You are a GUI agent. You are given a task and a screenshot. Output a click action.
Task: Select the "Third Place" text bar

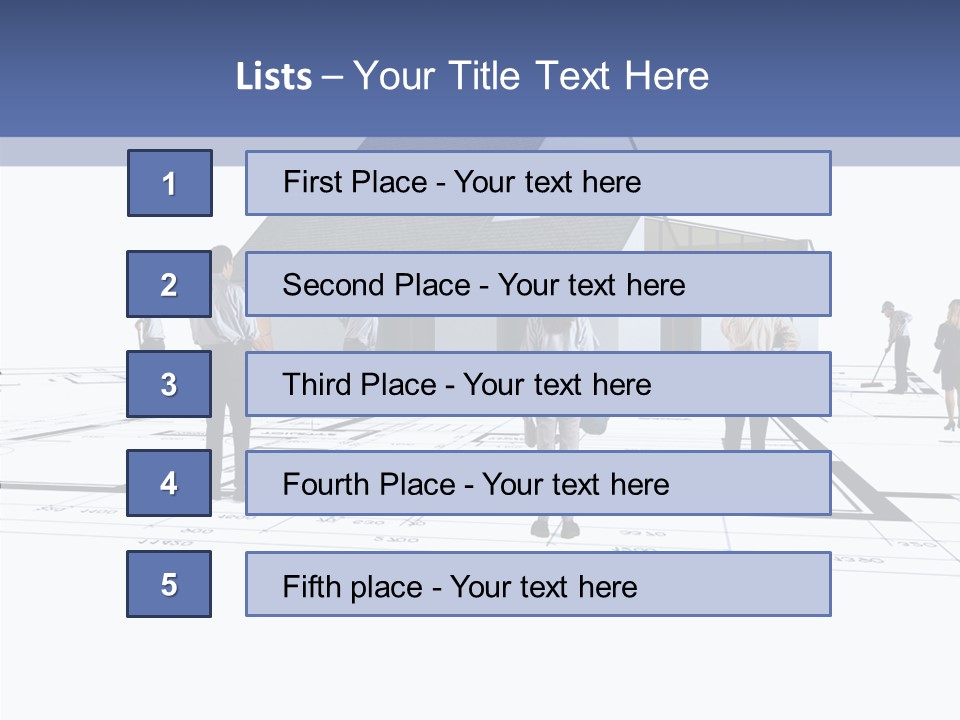[538, 384]
